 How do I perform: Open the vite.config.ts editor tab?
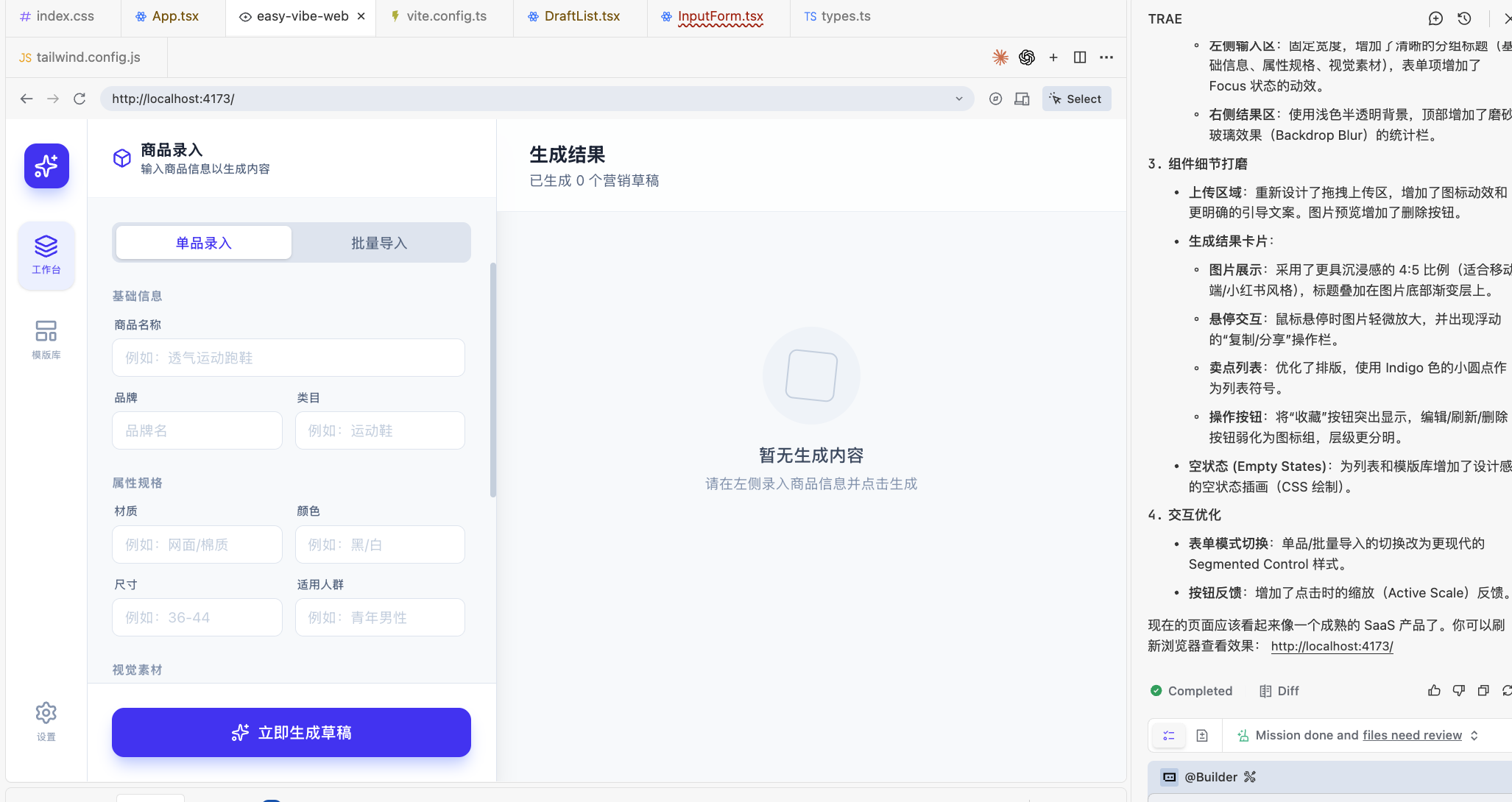pyautogui.click(x=445, y=16)
